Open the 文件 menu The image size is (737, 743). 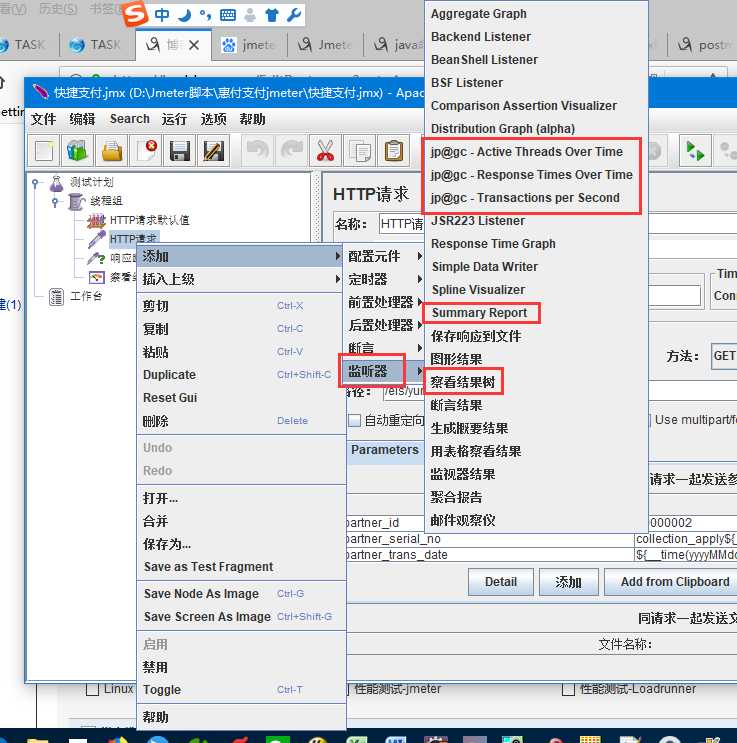pos(44,119)
